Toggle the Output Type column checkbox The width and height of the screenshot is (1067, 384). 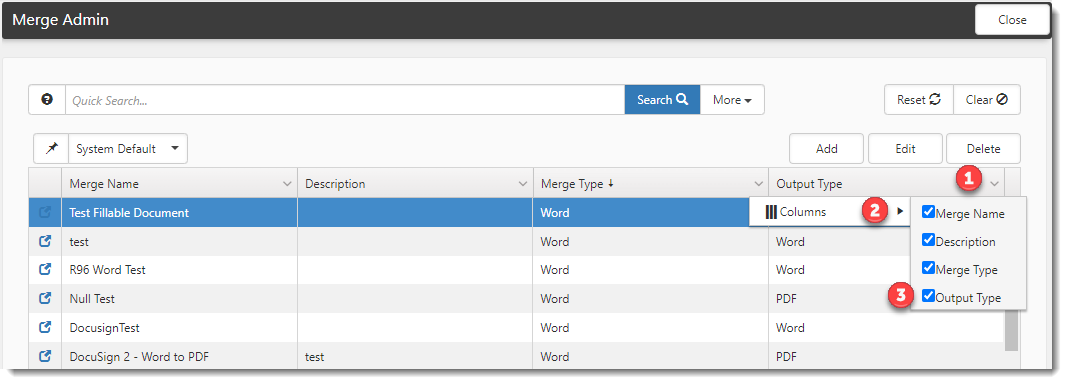(x=928, y=296)
